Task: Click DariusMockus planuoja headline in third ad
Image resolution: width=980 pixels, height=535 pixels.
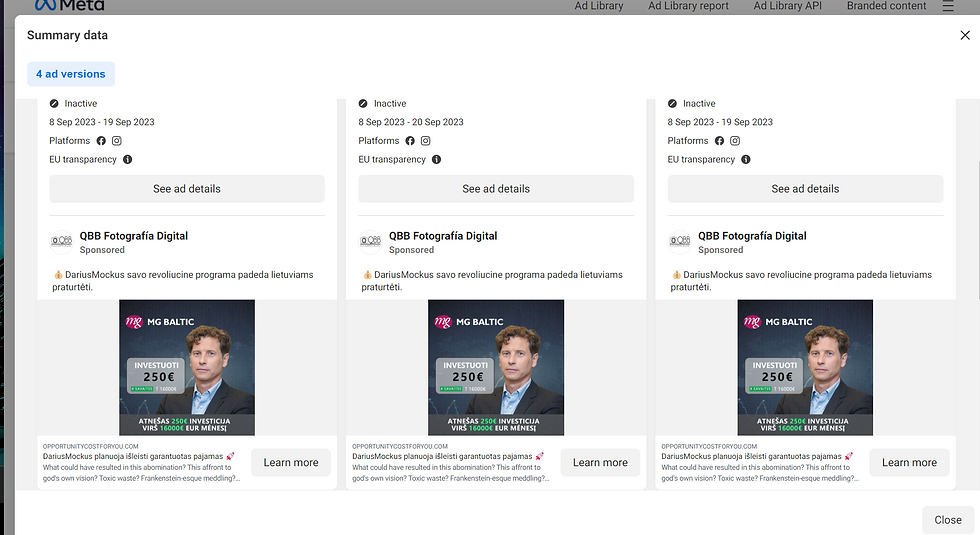Action: click(x=757, y=456)
